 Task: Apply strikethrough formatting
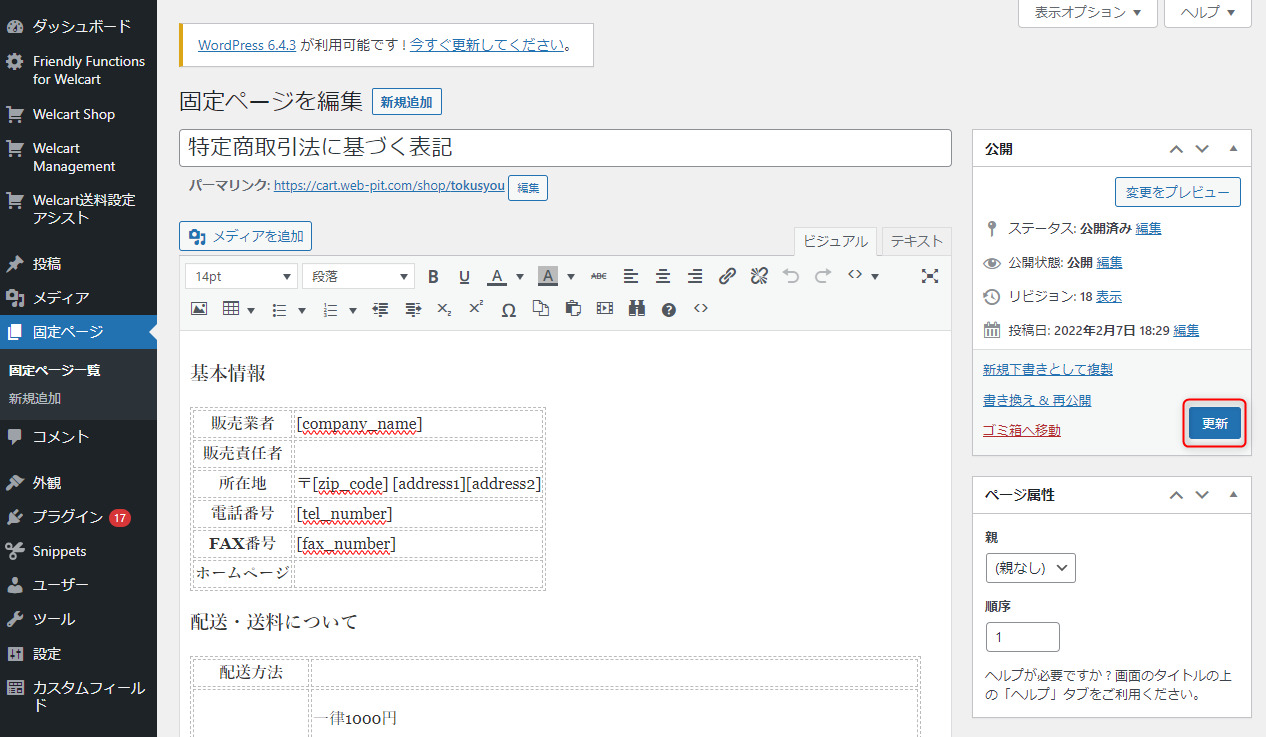coord(598,276)
